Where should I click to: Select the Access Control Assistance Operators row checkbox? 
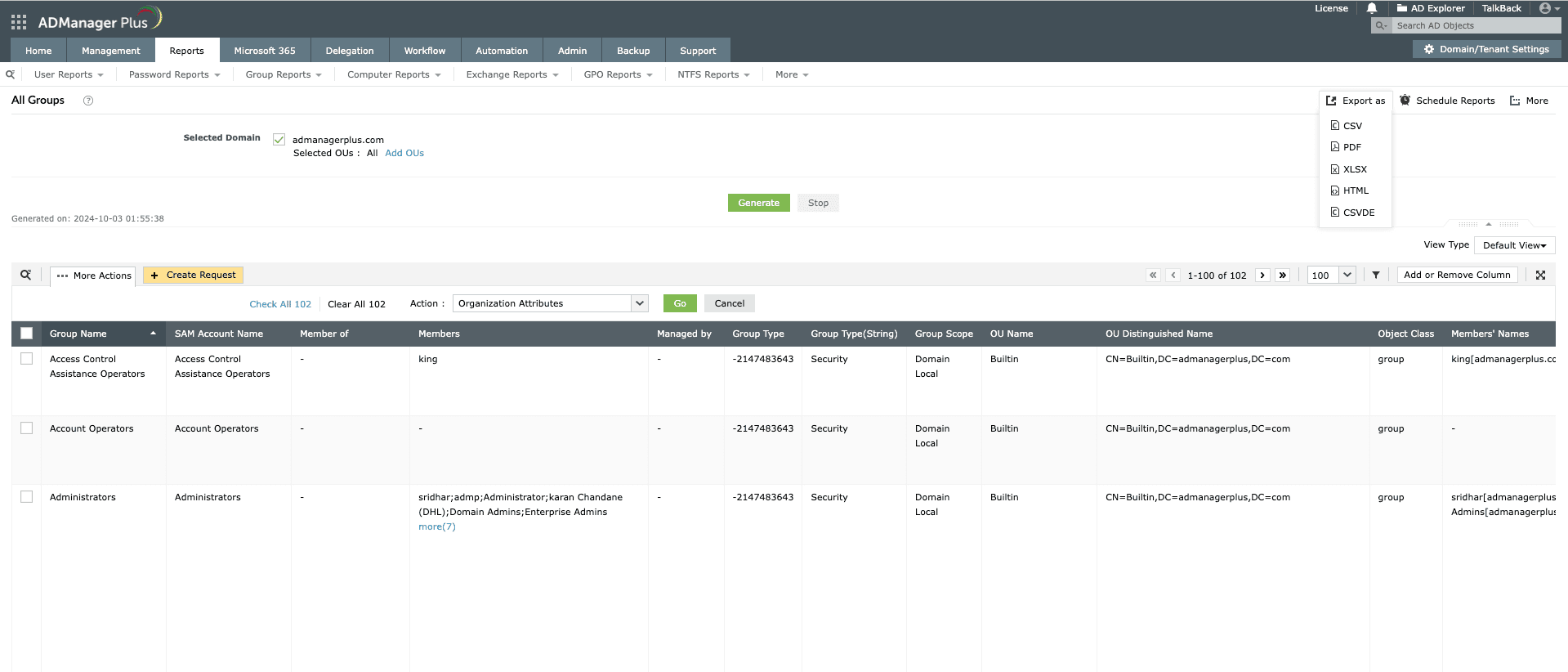pyautogui.click(x=26, y=359)
